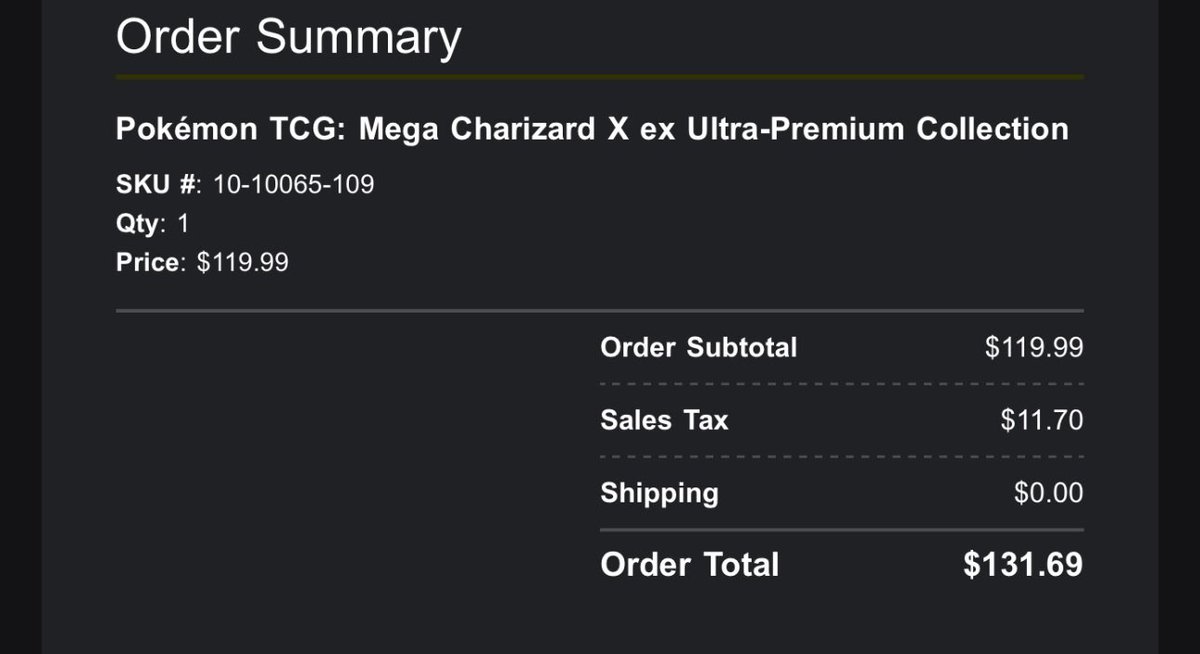The image size is (1200, 654).
Task: Click the gray divider below the Price row
Action: [x=600, y=311]
